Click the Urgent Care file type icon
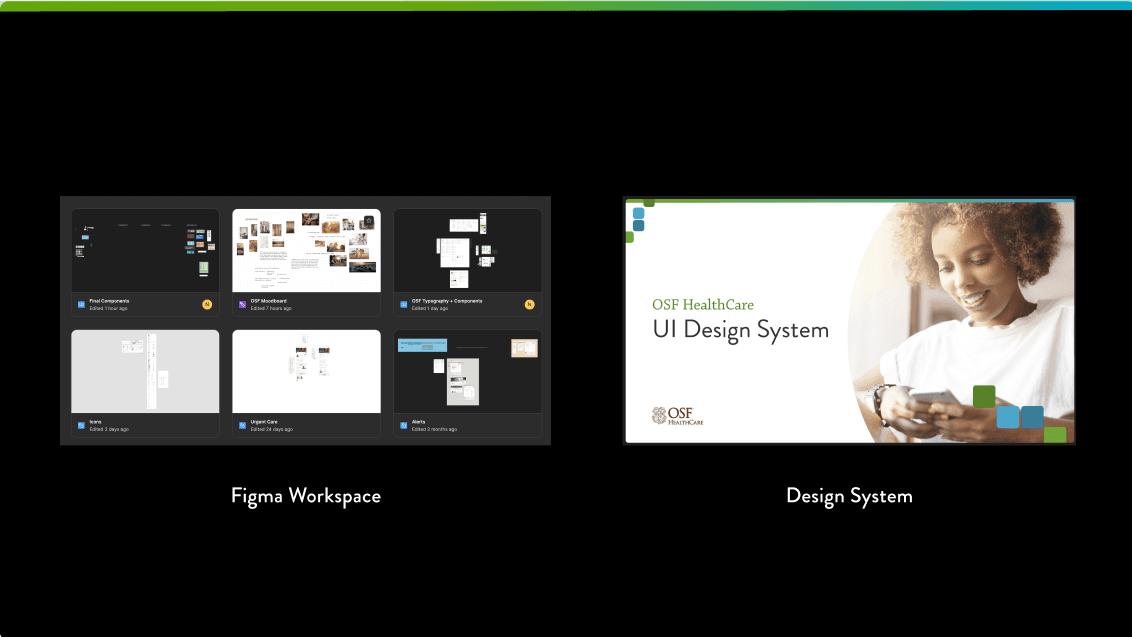1132x637 pixels. 243,425
